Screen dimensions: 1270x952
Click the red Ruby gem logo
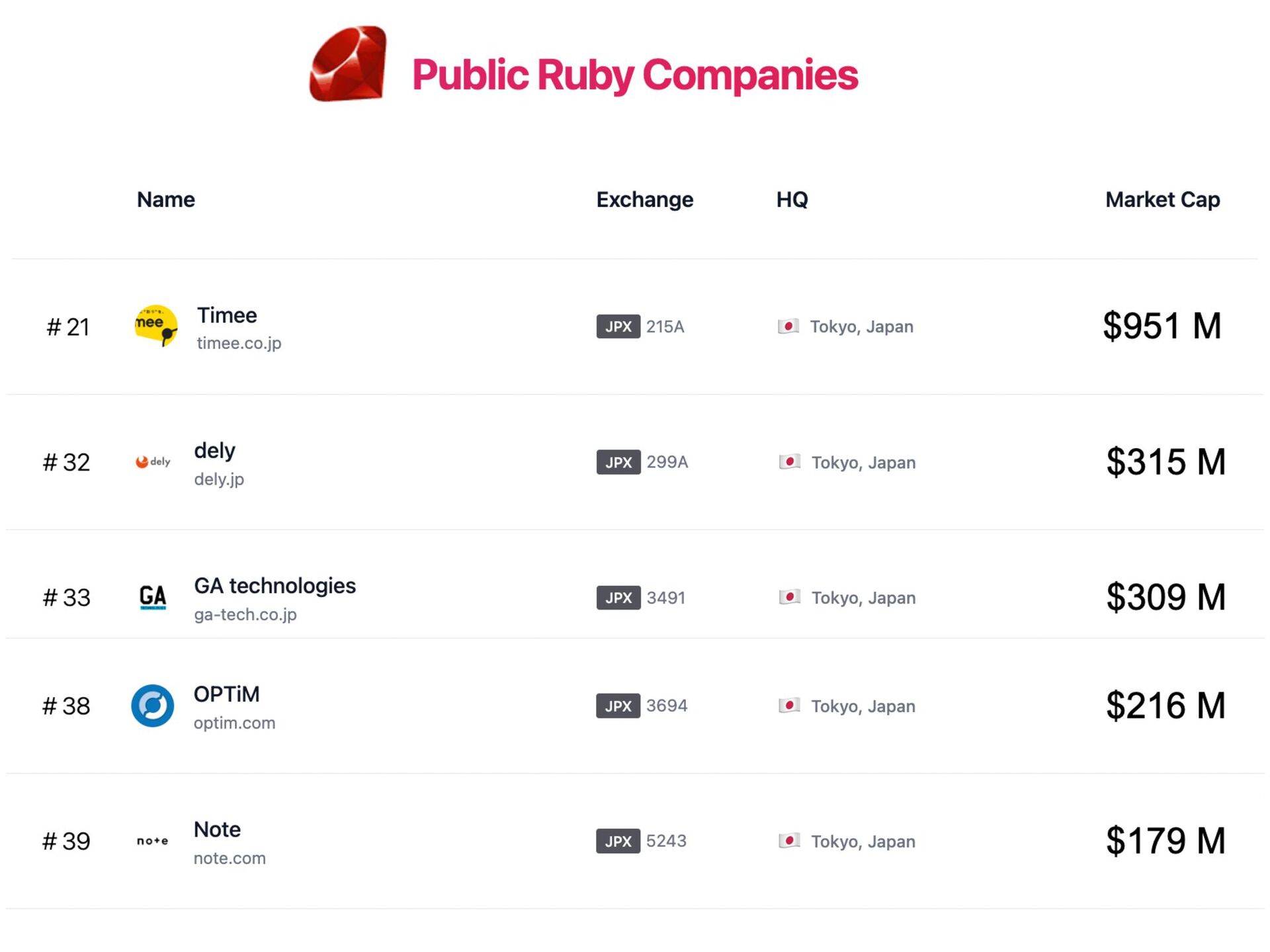tap(349, 64)
